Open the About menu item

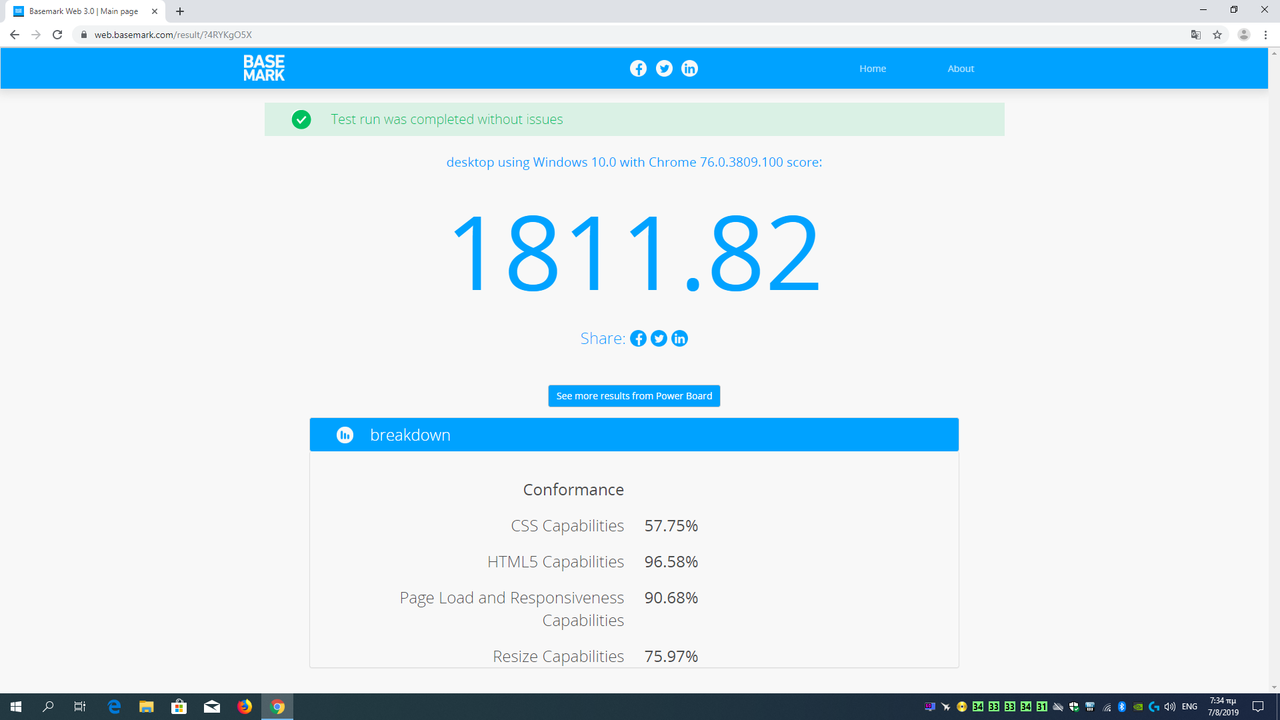[x=961, y=68]
